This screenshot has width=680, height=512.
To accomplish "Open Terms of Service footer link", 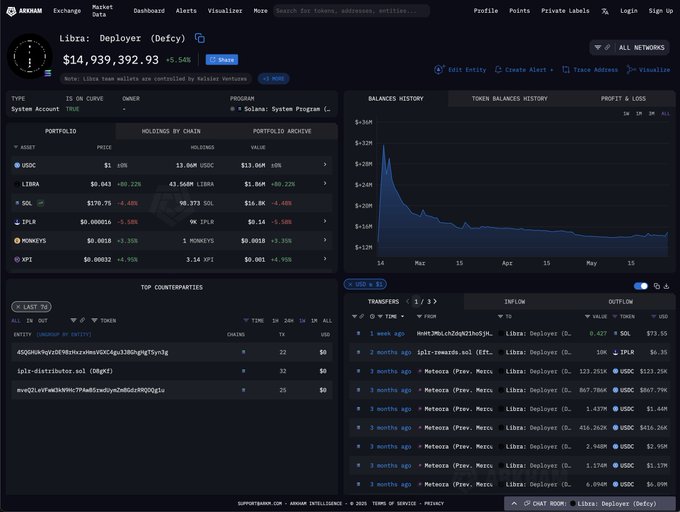I will [392, 503].
